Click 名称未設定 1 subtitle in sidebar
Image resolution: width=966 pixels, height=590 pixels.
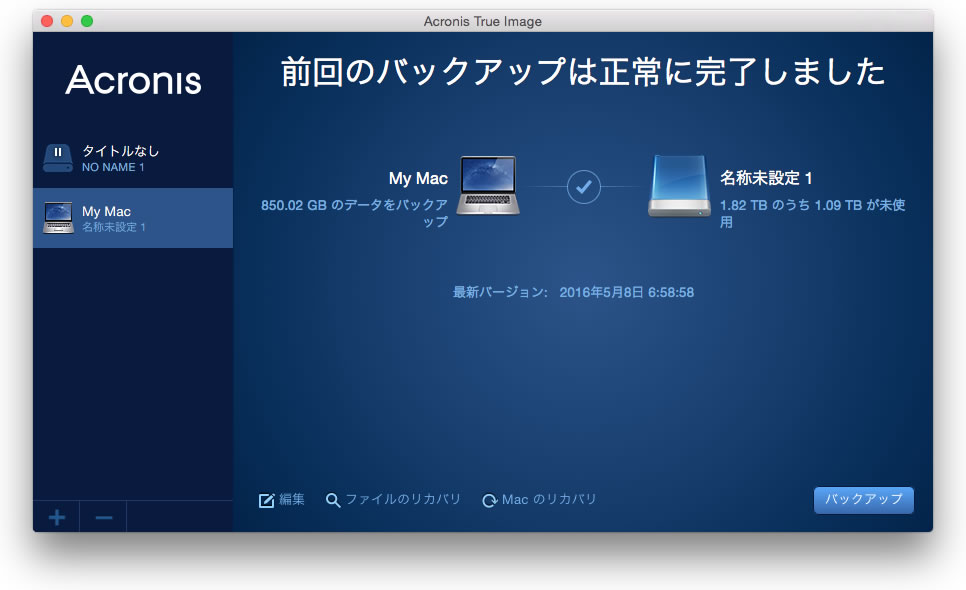(113, 227)
